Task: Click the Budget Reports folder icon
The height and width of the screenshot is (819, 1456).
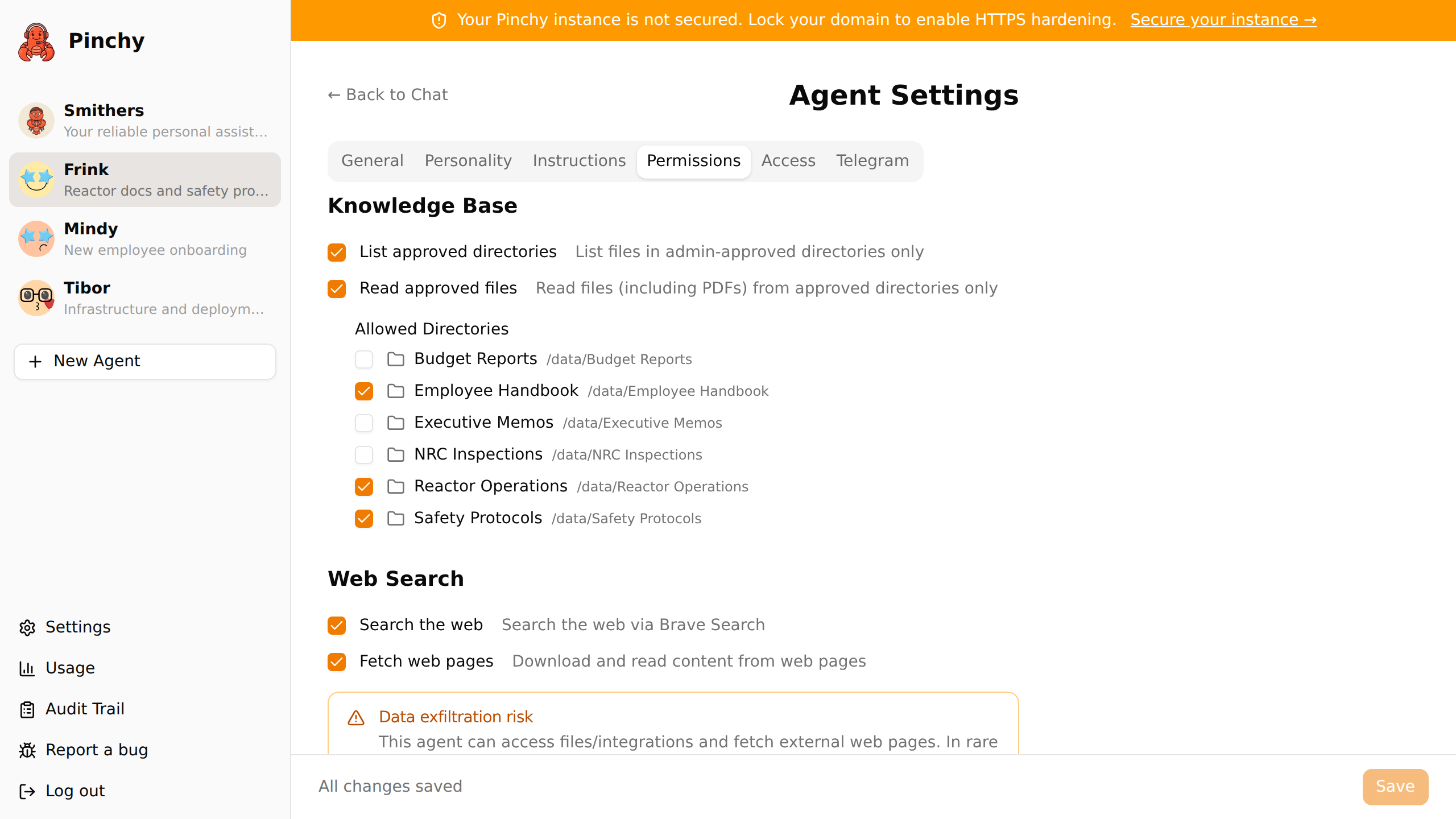Action: 396,359
